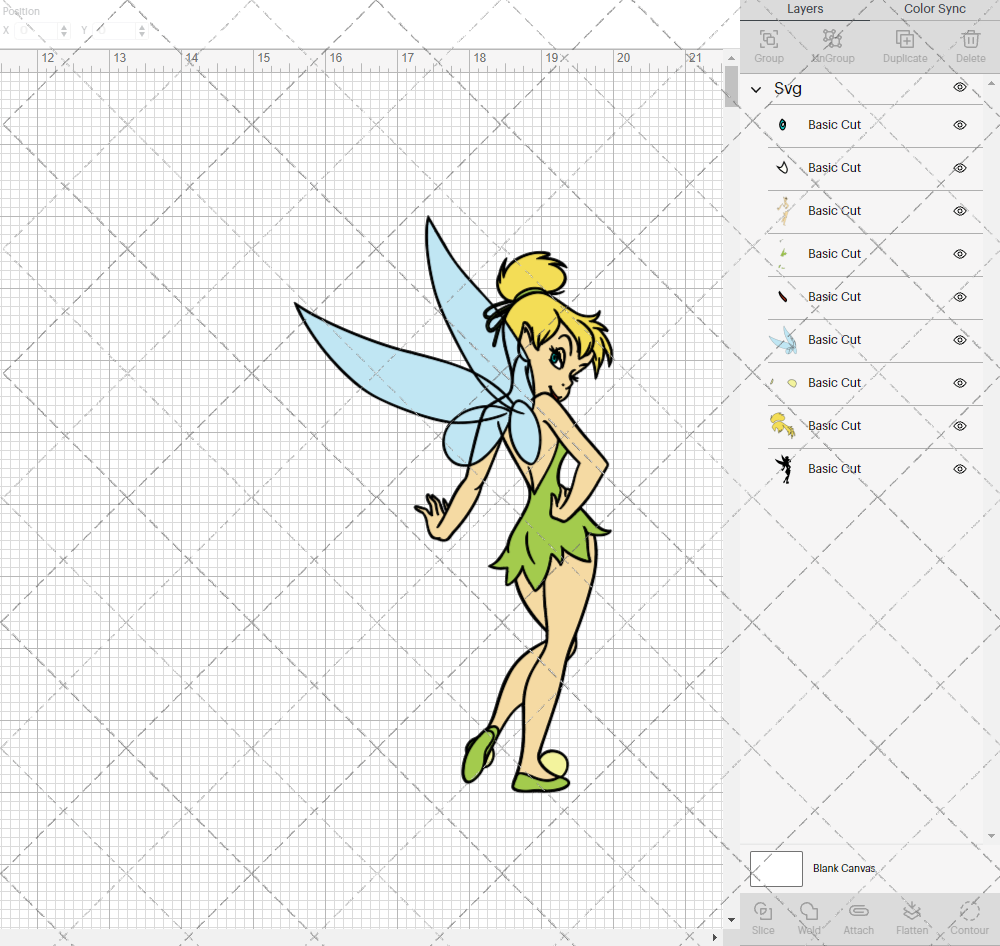Click the Group icon in Layers panel

coord(768,40)
